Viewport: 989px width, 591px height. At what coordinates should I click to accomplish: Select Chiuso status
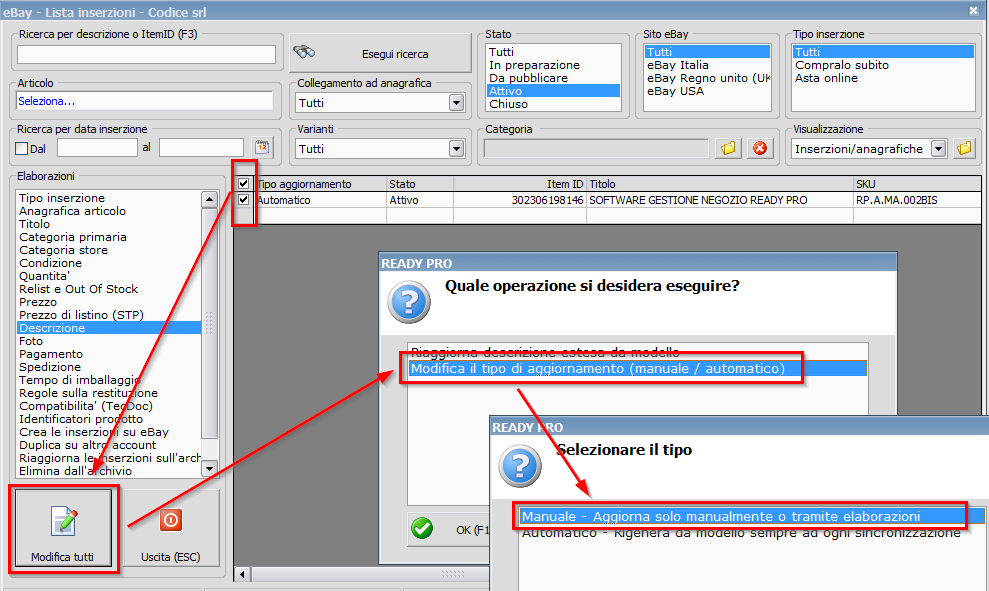point(553,104)
